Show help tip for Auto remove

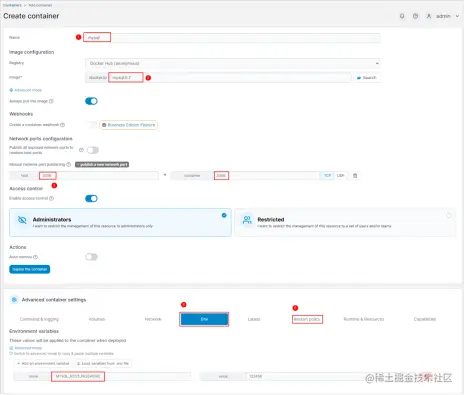click(35, 257)
